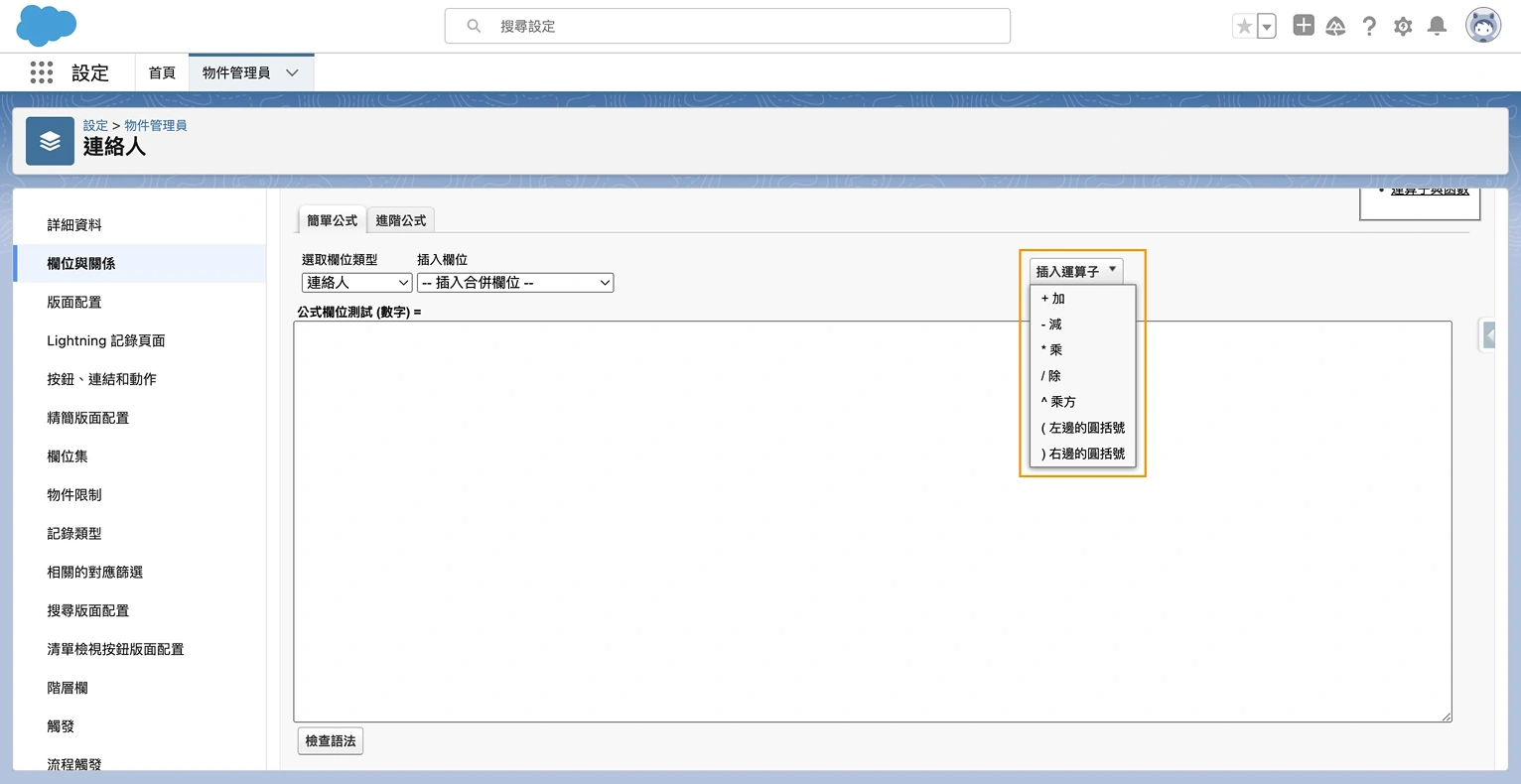The width and height of the screenshot is (1521, 784).
Task: Open the notifications bell icon
Action: 1436,25
